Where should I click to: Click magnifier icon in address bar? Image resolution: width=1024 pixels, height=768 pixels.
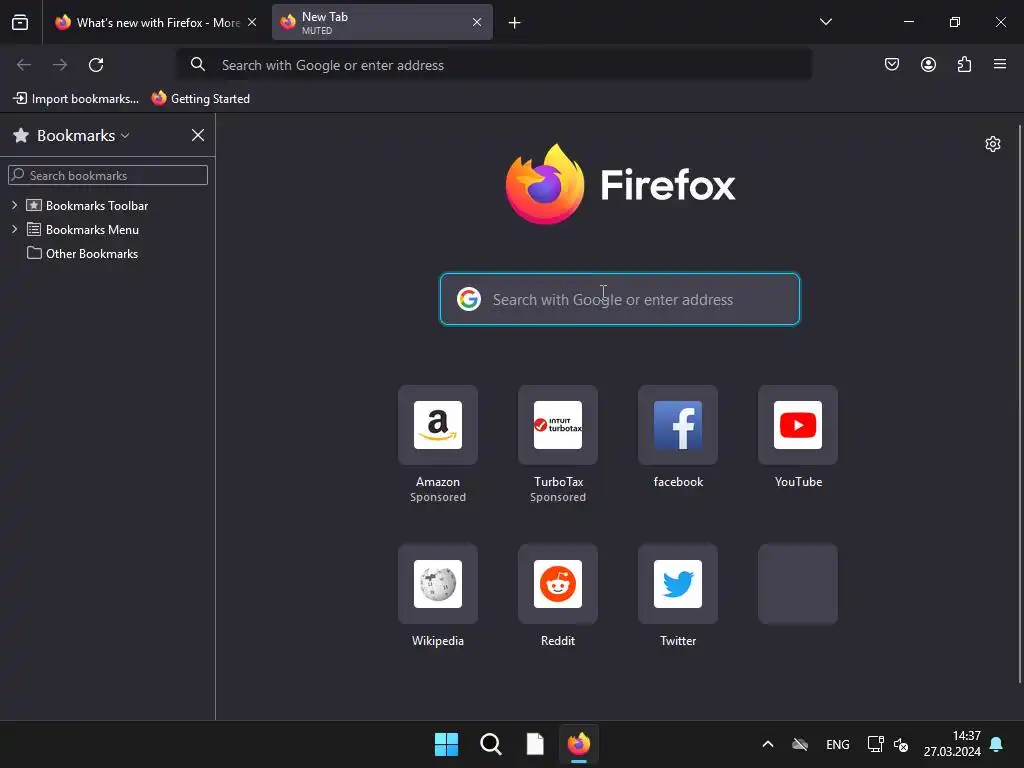point(198,65)
